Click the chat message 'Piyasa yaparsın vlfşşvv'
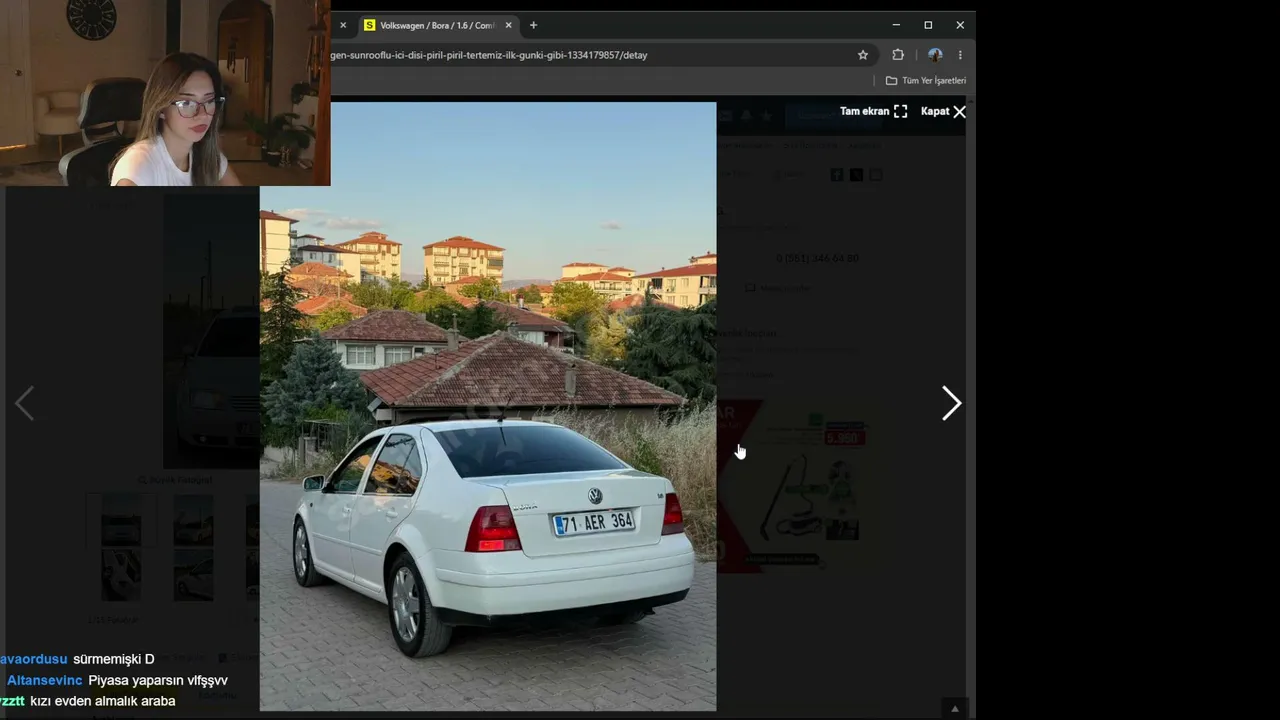The image size is (1280, 720). (x=158, y=680)
